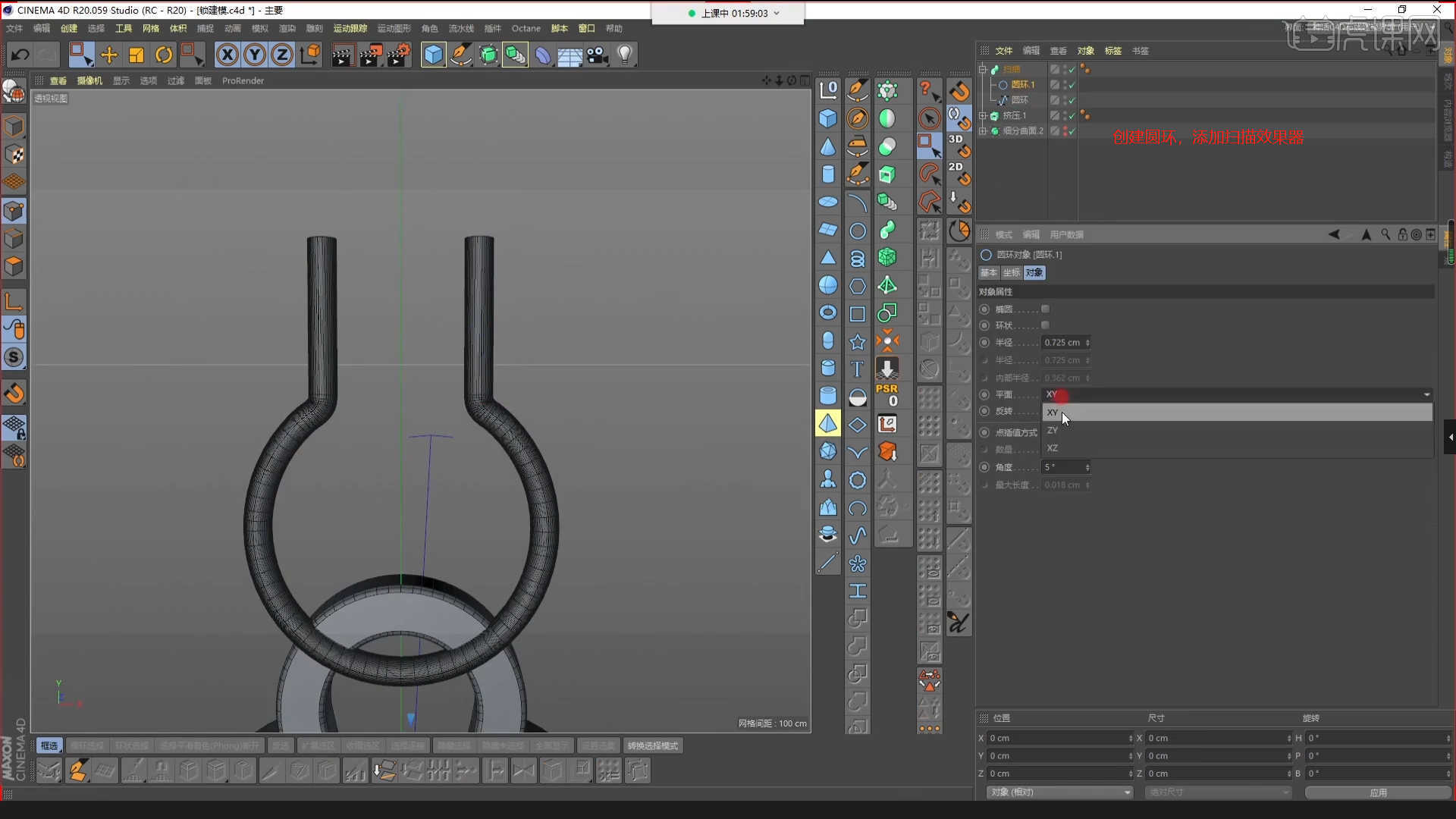Add a cube primitive from top toolbar

[x=433, y=55]
